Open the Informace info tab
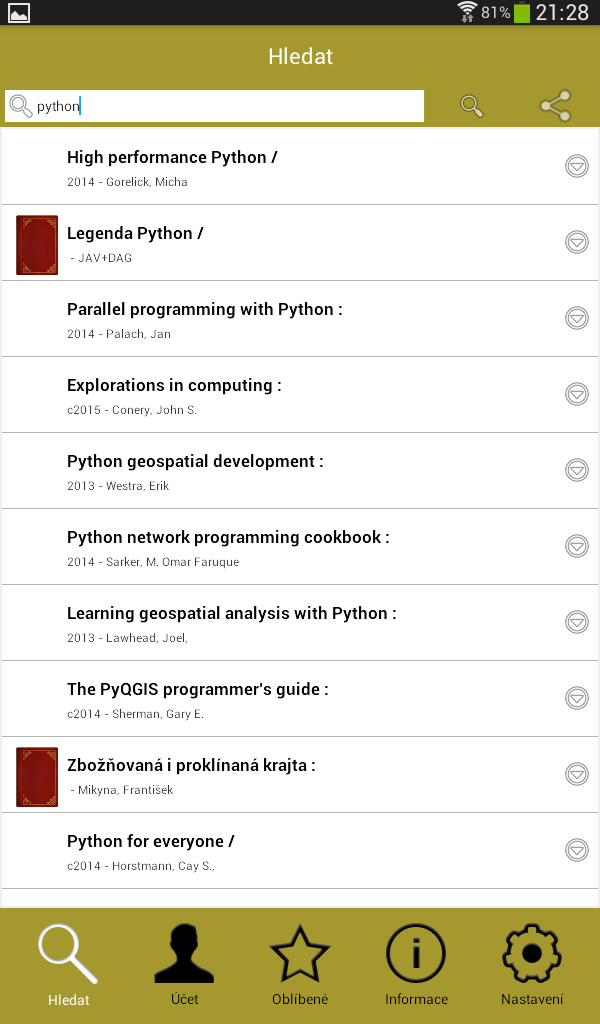 (416, 964)
